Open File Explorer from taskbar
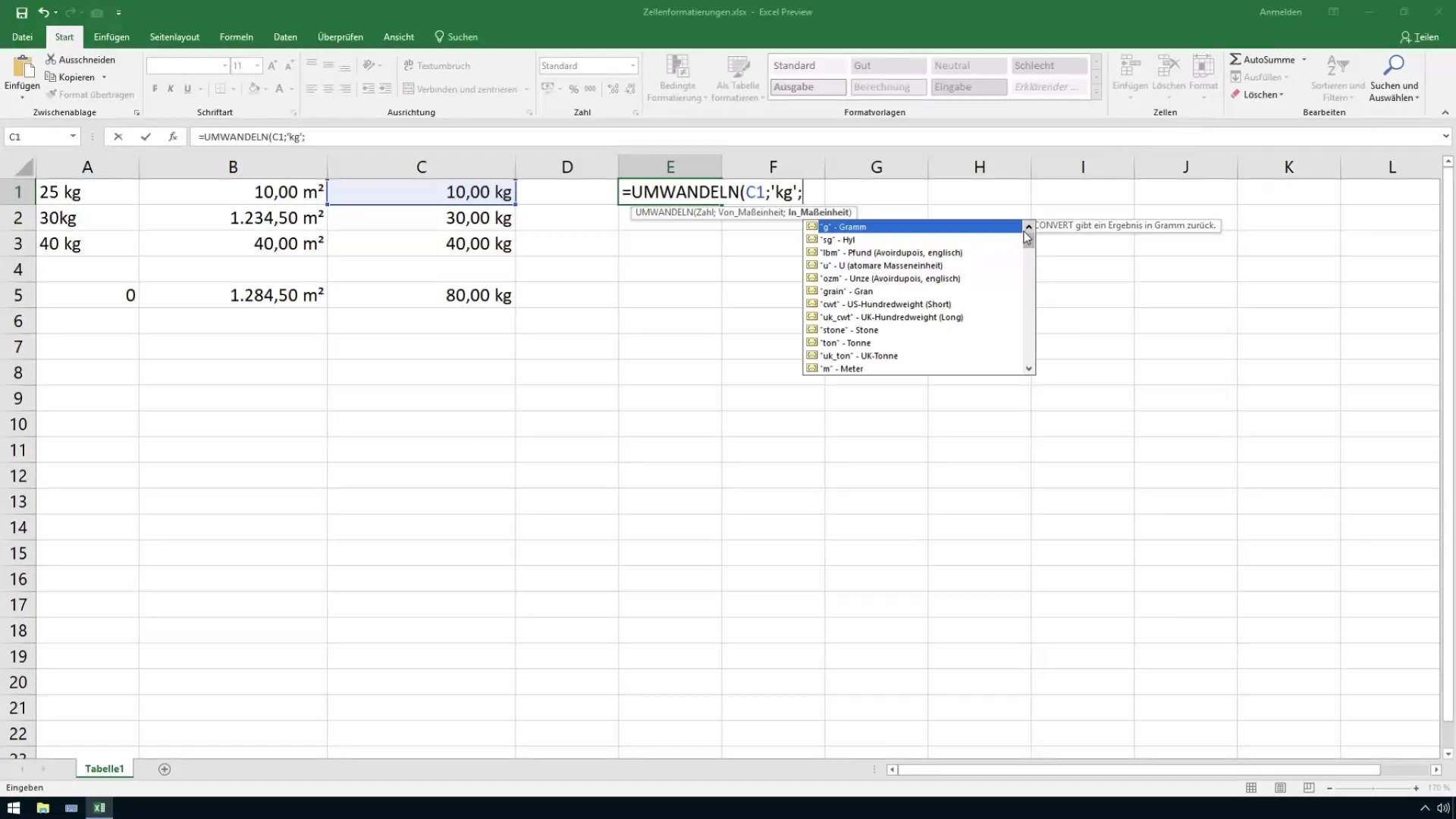This screenshot has height=819, width=1456. click(x=42, y=808)
